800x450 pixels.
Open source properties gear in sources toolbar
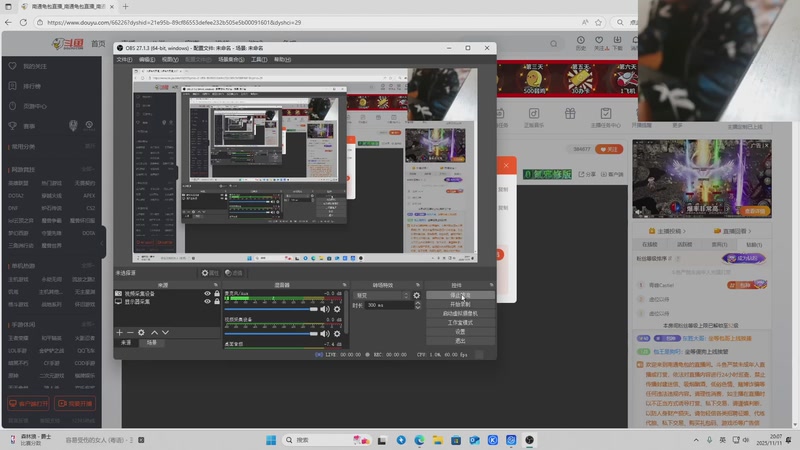pyautogui.click(x=141, y=332)
